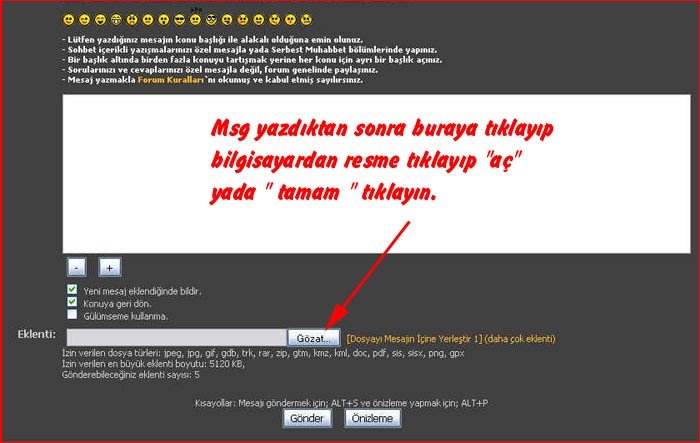Viewport: 700px width, 443px height.
Task: Insert the fourth smiley from the left
Action: click(x=117, y=19)
